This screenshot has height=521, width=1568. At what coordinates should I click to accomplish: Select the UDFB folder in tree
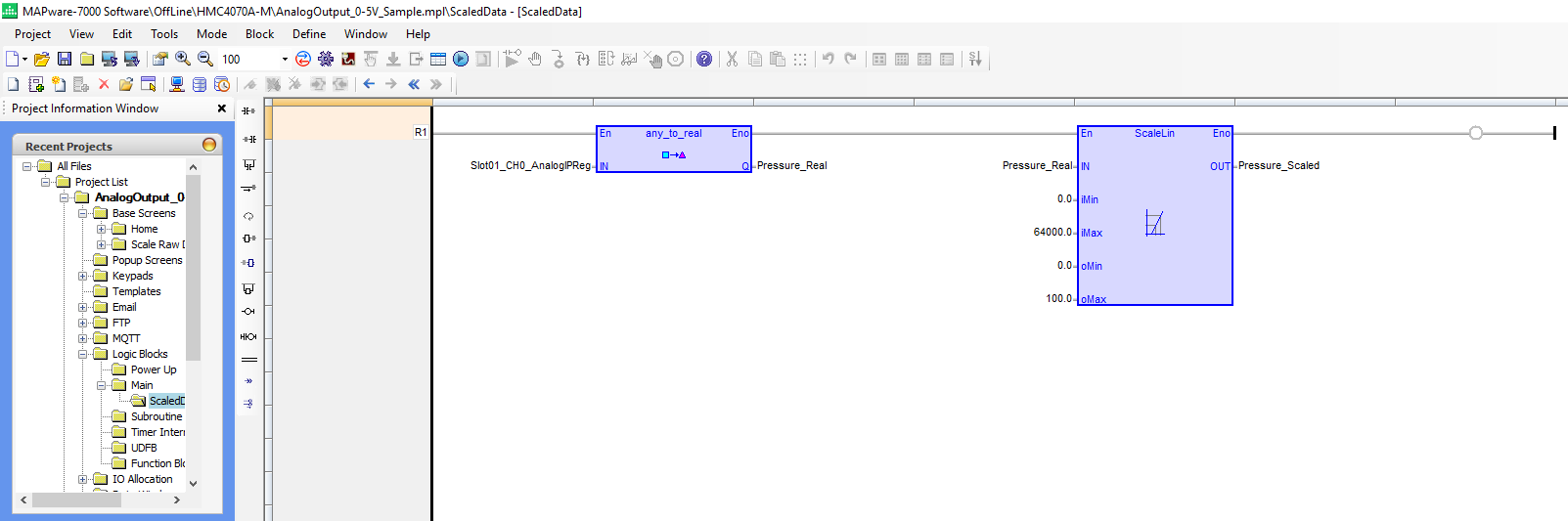(144, 448)
